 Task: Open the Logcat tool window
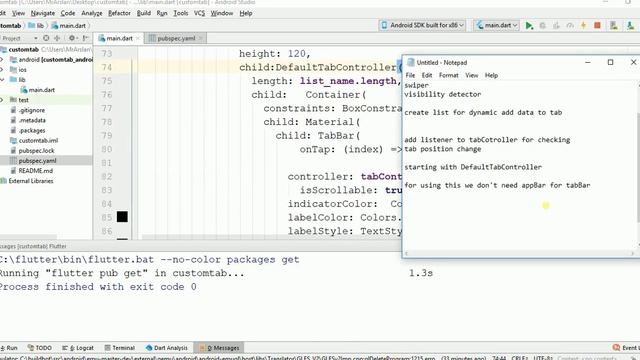point(78,348)
